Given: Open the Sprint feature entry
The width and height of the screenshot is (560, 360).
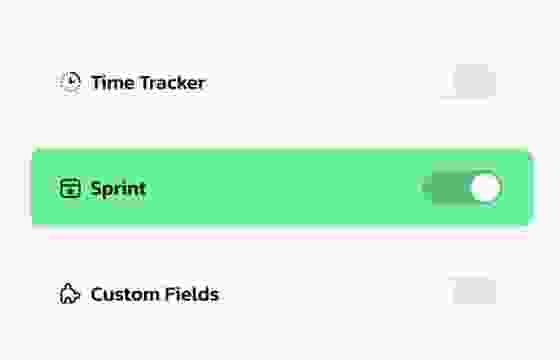Looking at the screenshot, I should (280, 188).
